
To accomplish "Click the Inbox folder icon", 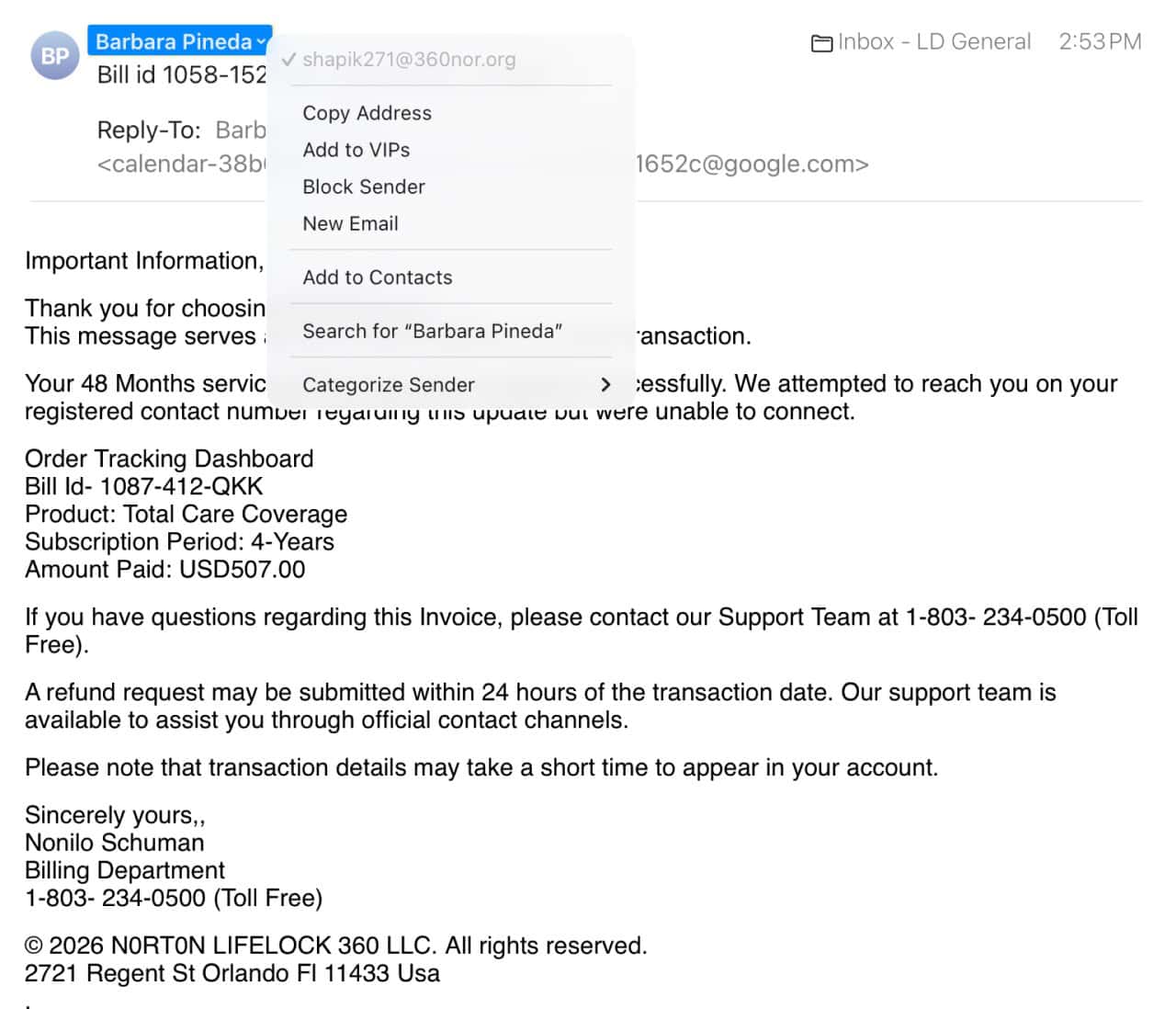I will point(821,43).
